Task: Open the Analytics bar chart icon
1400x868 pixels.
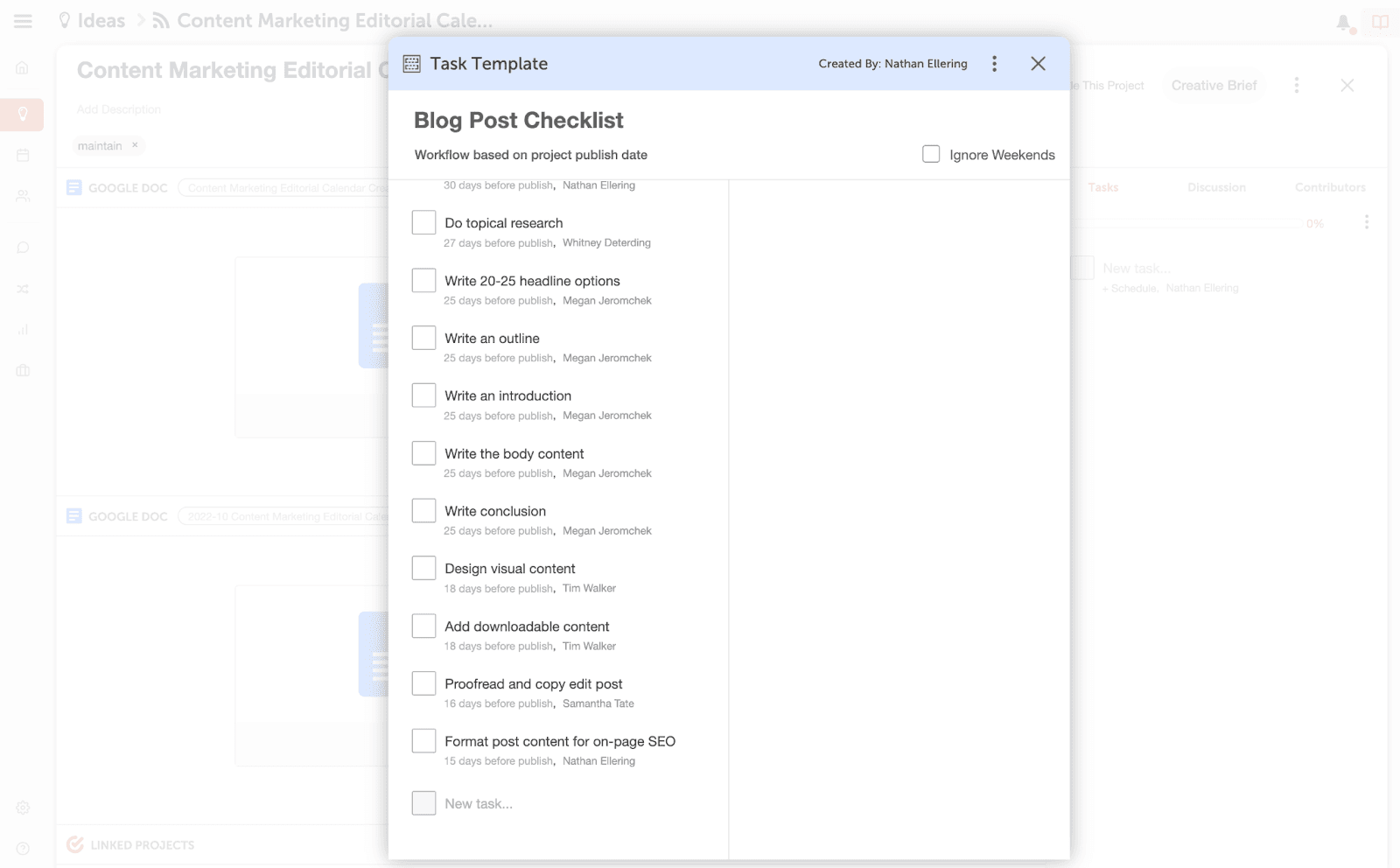Action: (x=22, y=329)
